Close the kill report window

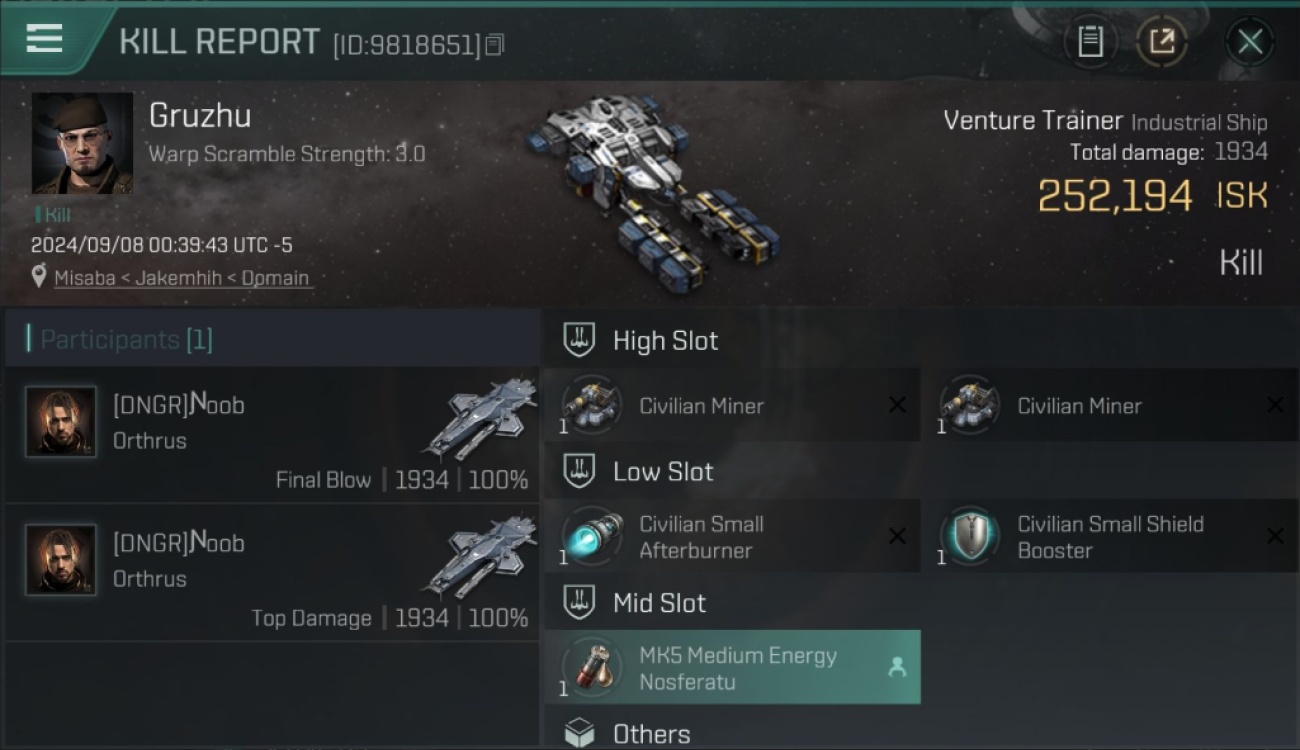[1249, 42]
